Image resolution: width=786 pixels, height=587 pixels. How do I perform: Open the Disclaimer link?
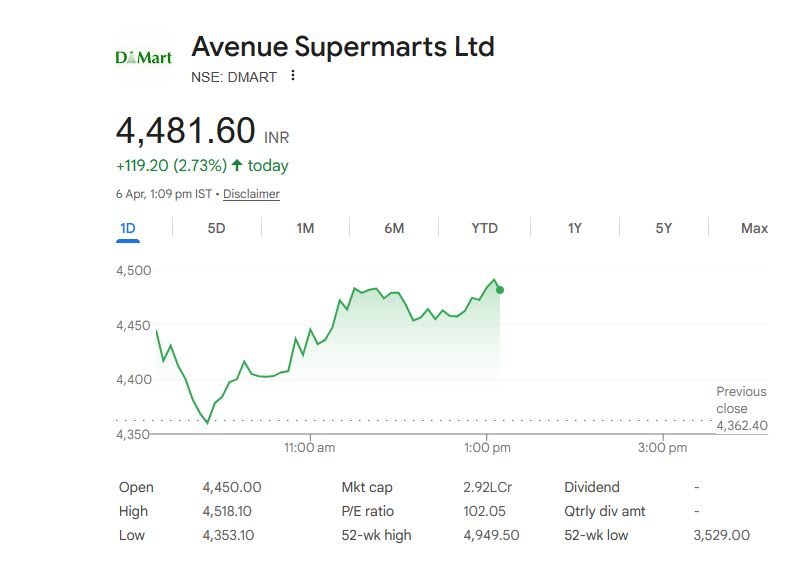click(x=251, y=194)
